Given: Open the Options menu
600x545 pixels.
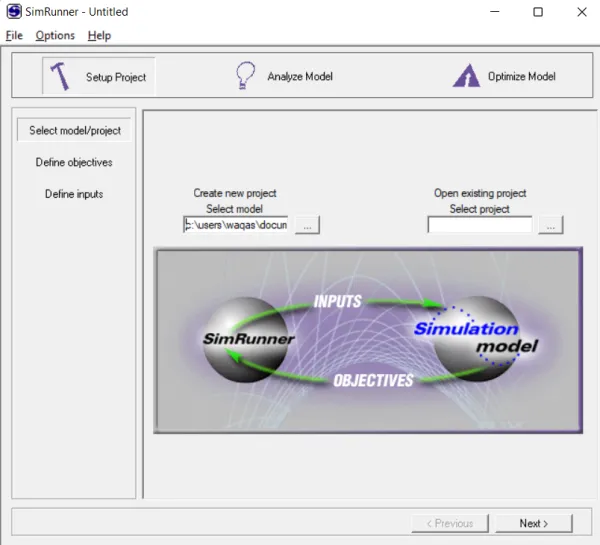Looking at the screenshot, I should [55, 35].
